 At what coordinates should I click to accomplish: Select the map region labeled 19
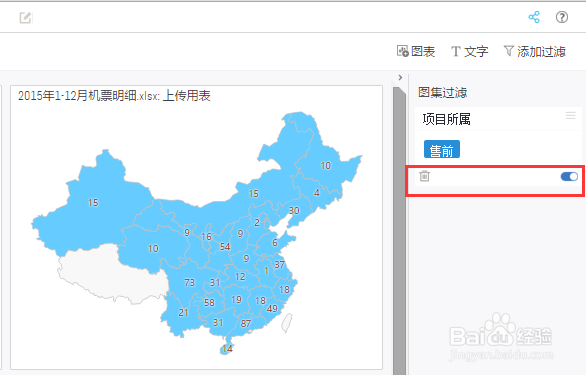pos(236,299)
